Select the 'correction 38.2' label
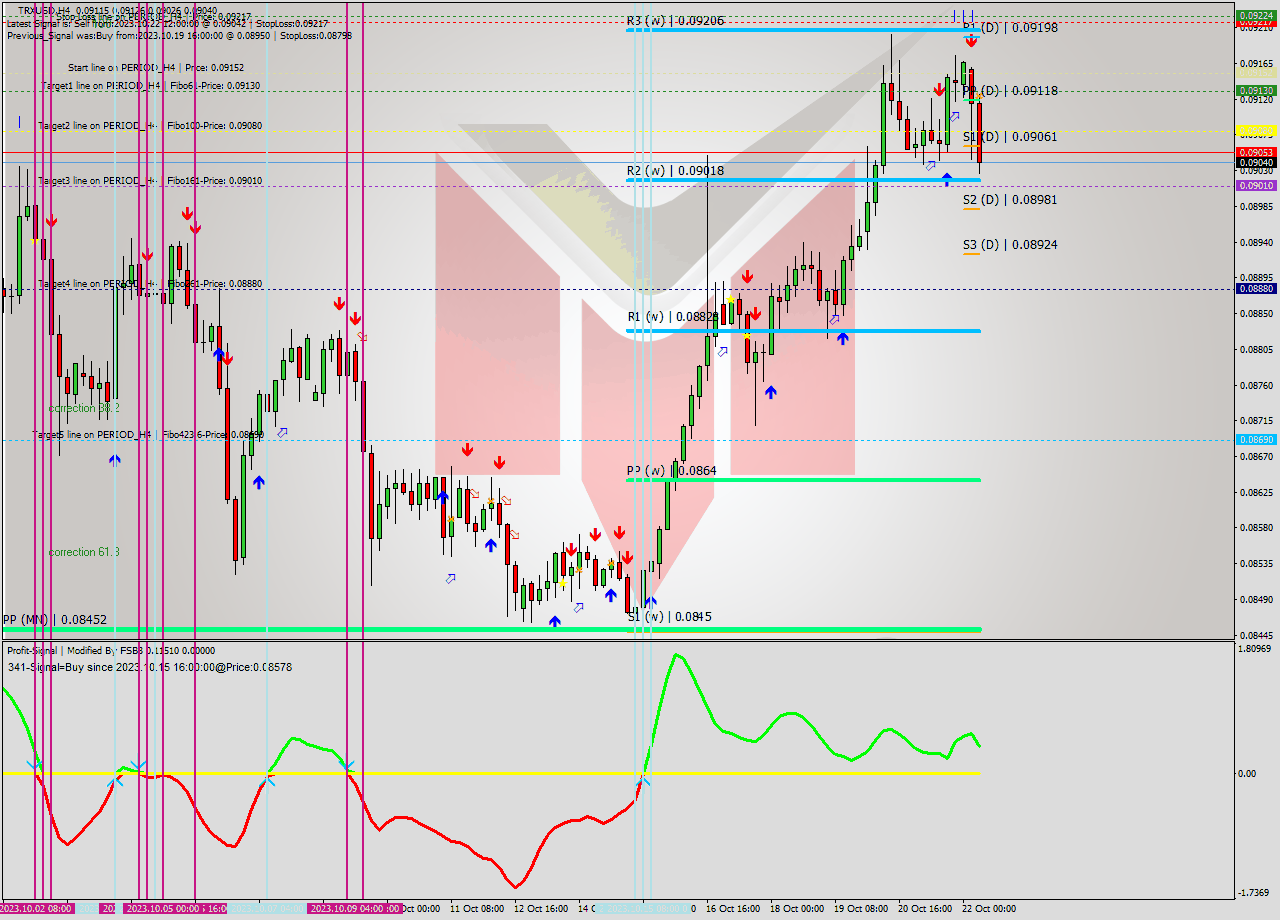Screen dimensions: 1280x920 click(84, 408)
